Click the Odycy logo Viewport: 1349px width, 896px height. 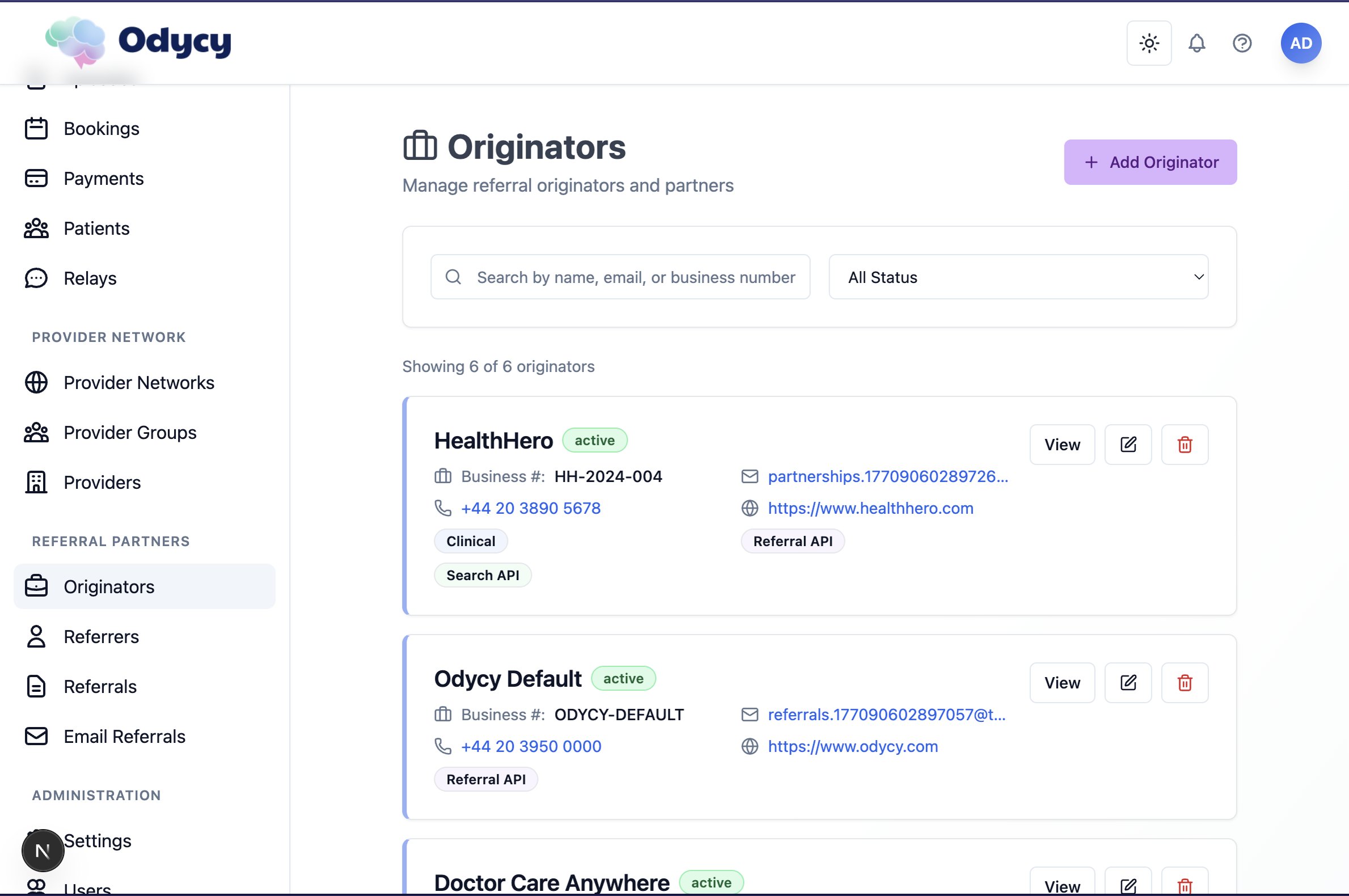[x=138, y=41]
